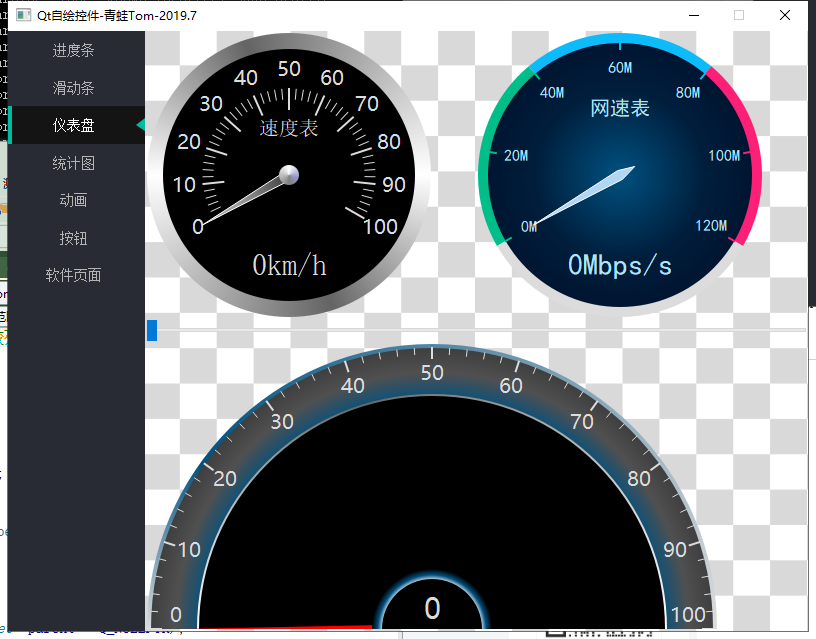Click the 0km/h speed reading
This screenshot has height=639, width=816.
coord(288,266)
